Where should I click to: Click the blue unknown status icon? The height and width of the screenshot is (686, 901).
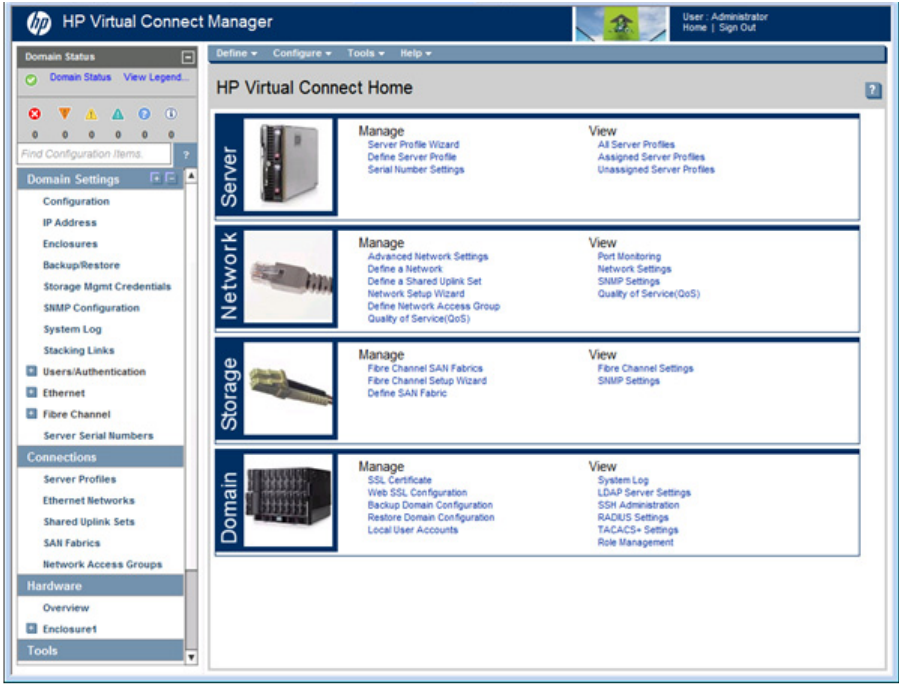(144, 114)
